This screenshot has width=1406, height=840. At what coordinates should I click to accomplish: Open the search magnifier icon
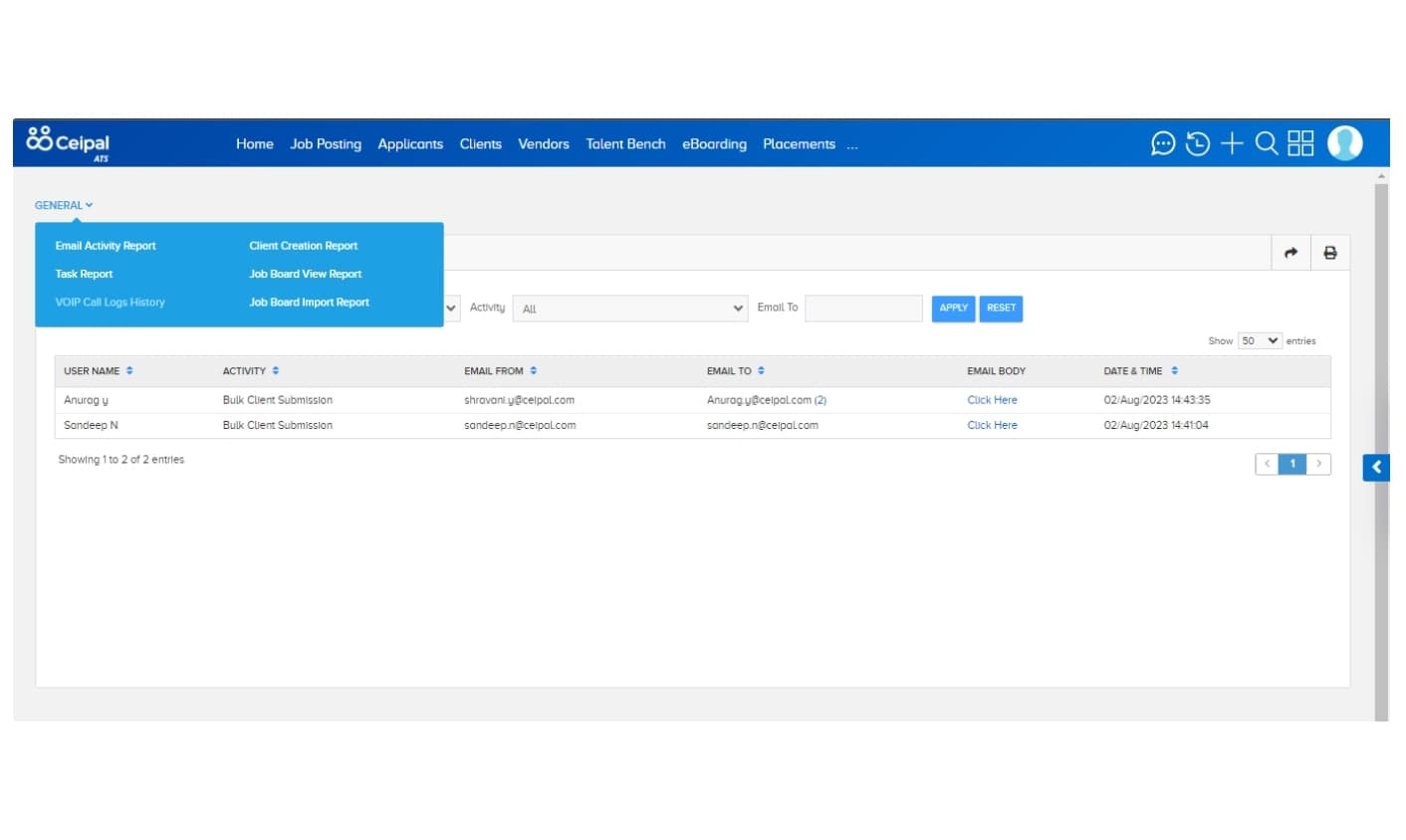pyautogui.click(x=1266, y=143)
